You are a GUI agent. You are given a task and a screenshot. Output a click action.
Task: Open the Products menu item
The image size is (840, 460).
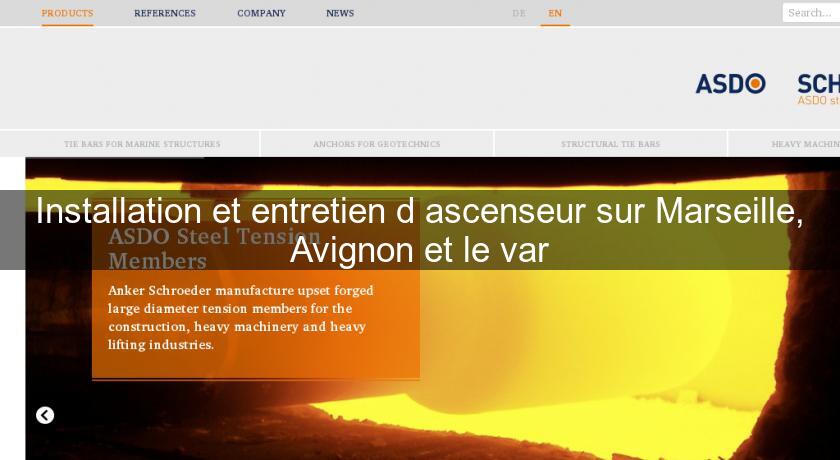tap(67, 13)
